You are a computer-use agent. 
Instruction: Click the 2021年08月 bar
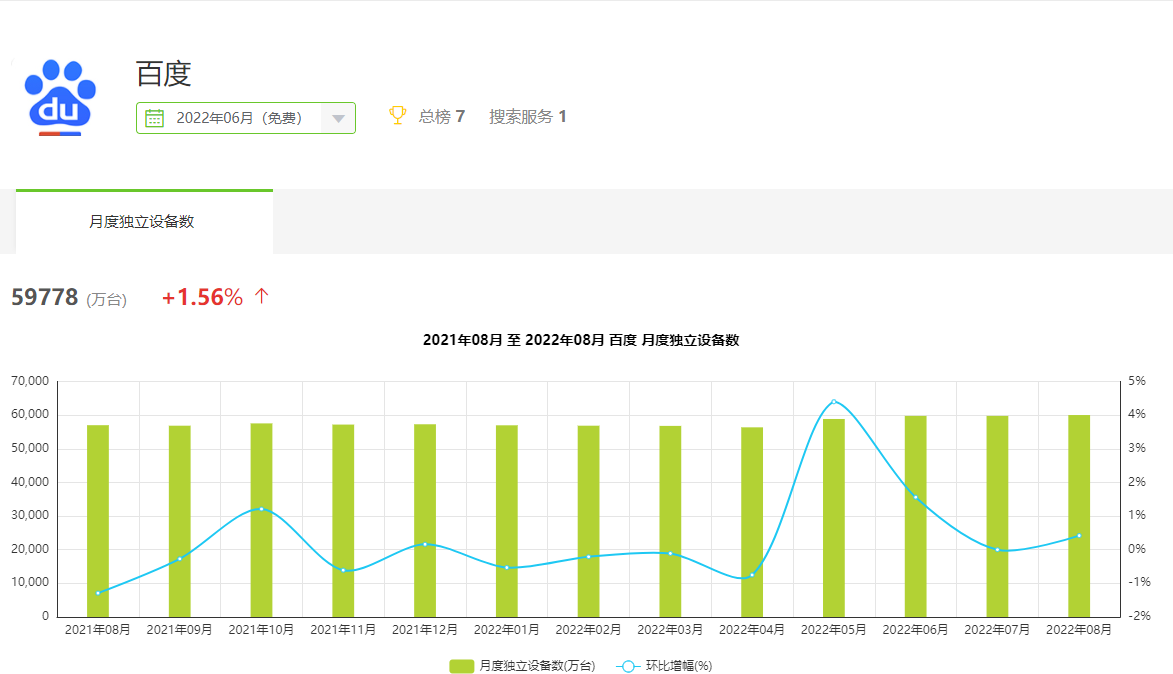click(98, 521)
